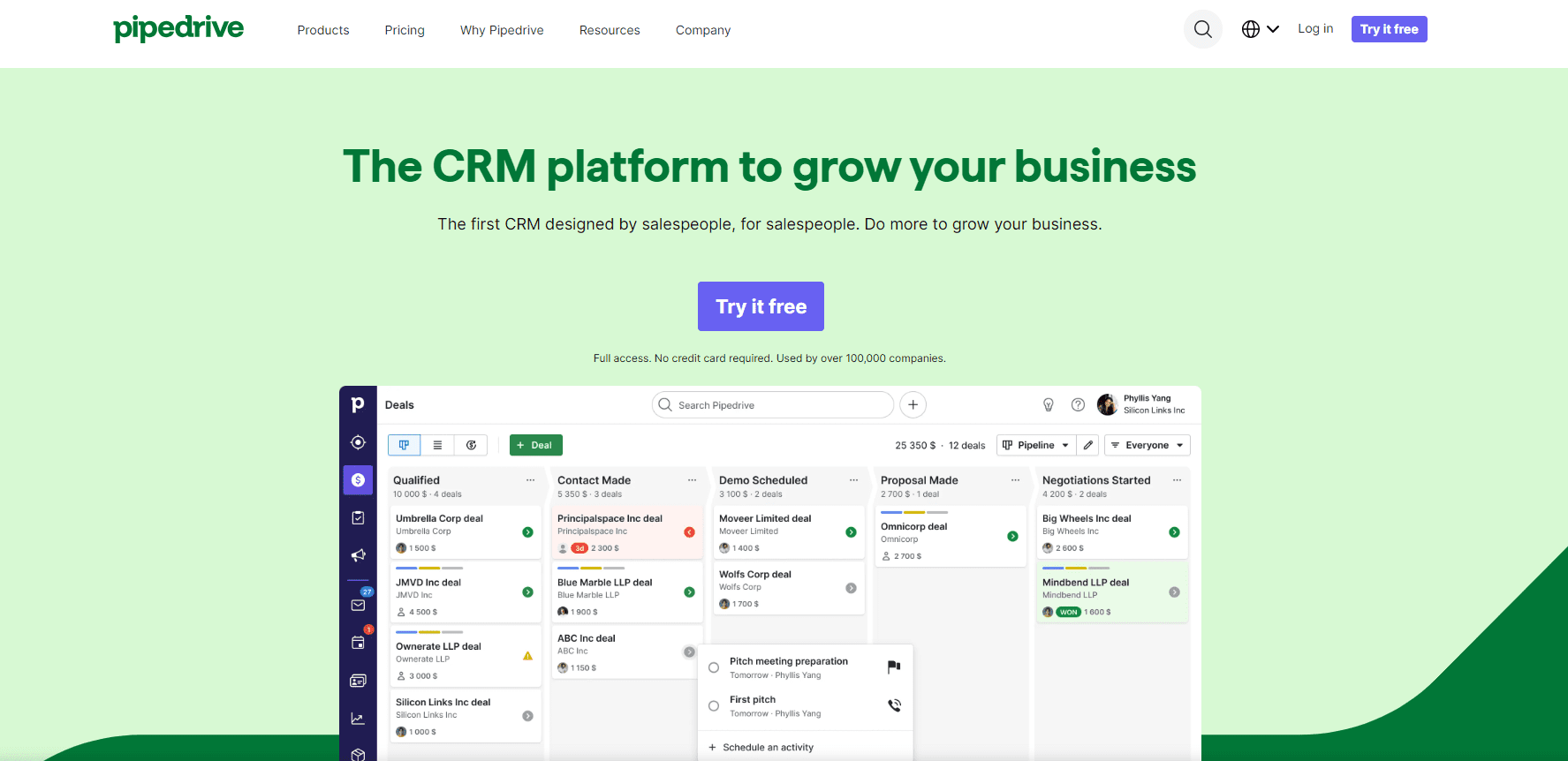The image size is (1568, 761).
Task: Open the Leads target icon in sidebar
Action: 358,442
